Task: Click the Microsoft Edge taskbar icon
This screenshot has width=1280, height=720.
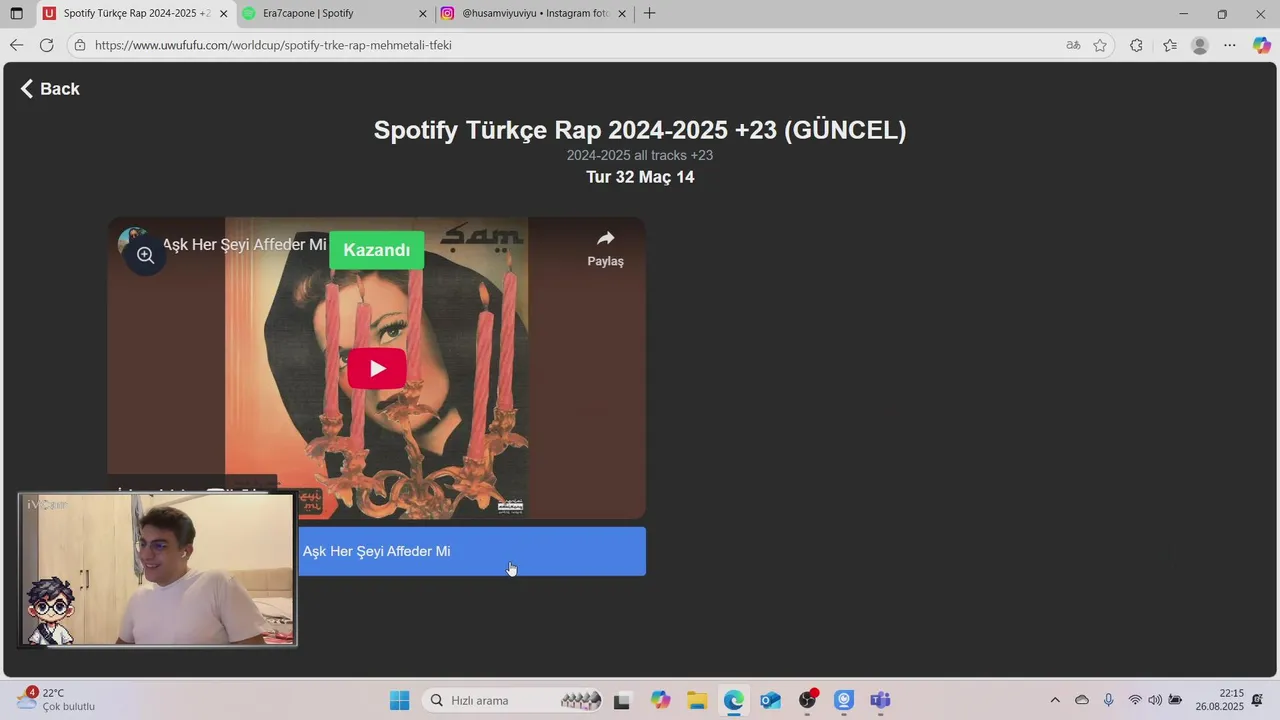Action: click(x=734, y=700)
